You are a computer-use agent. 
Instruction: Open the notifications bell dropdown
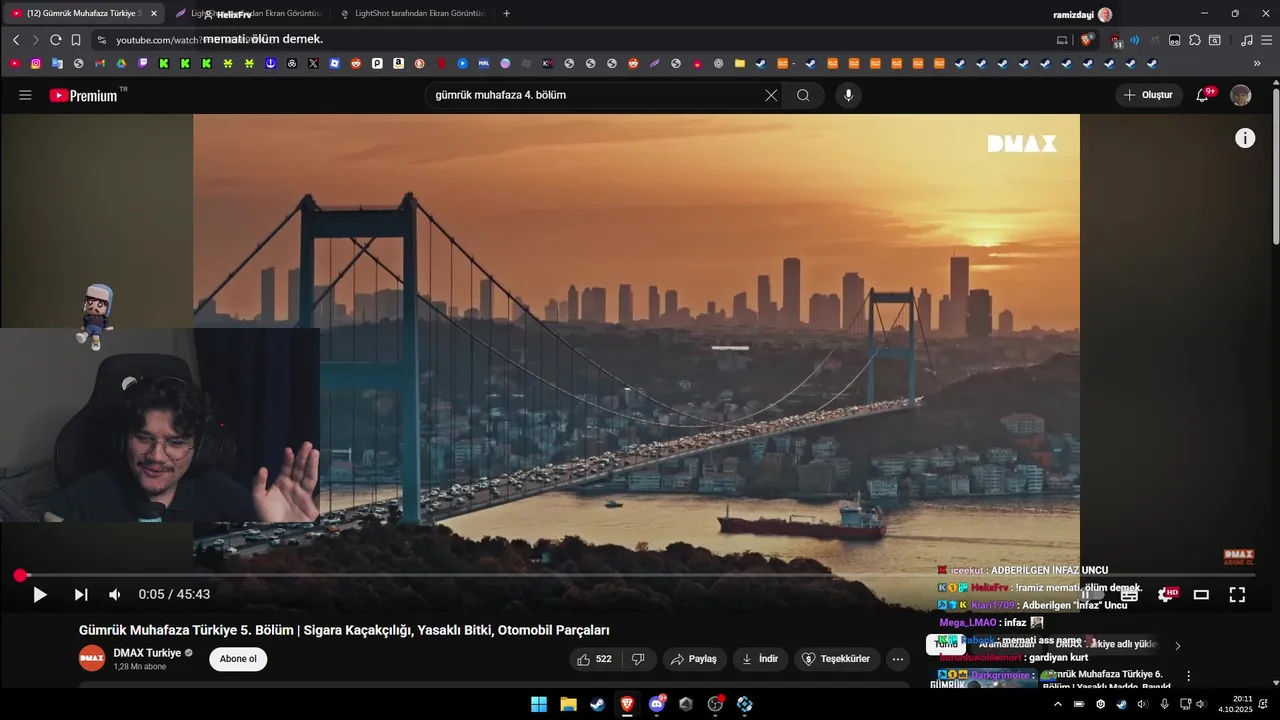click(1204, 95)
